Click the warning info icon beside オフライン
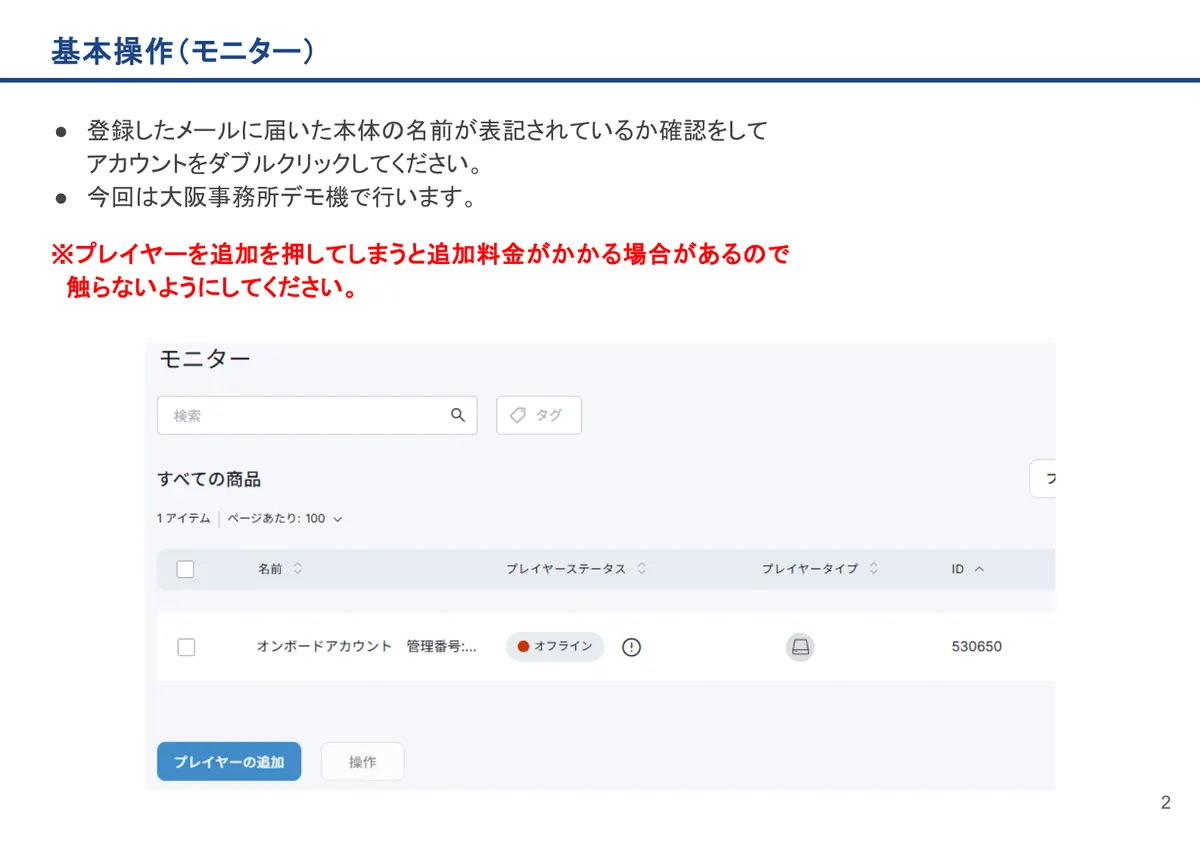This screenshot has height=849, width=1200. click(631, 647)
